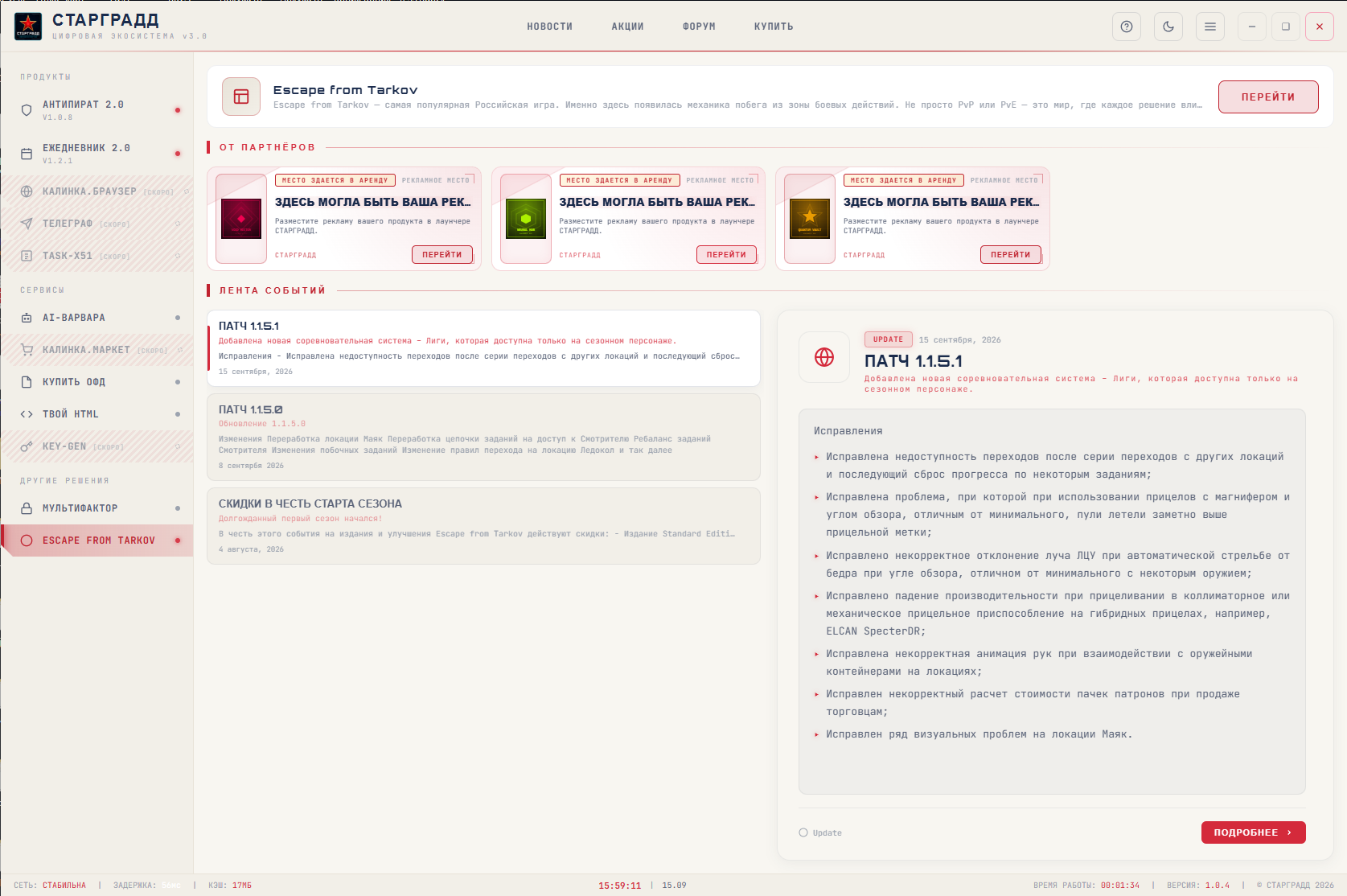This screenshot has height=896, width=1347.
Task: Maximize the launcher window
Action: tap(1286, 27)
